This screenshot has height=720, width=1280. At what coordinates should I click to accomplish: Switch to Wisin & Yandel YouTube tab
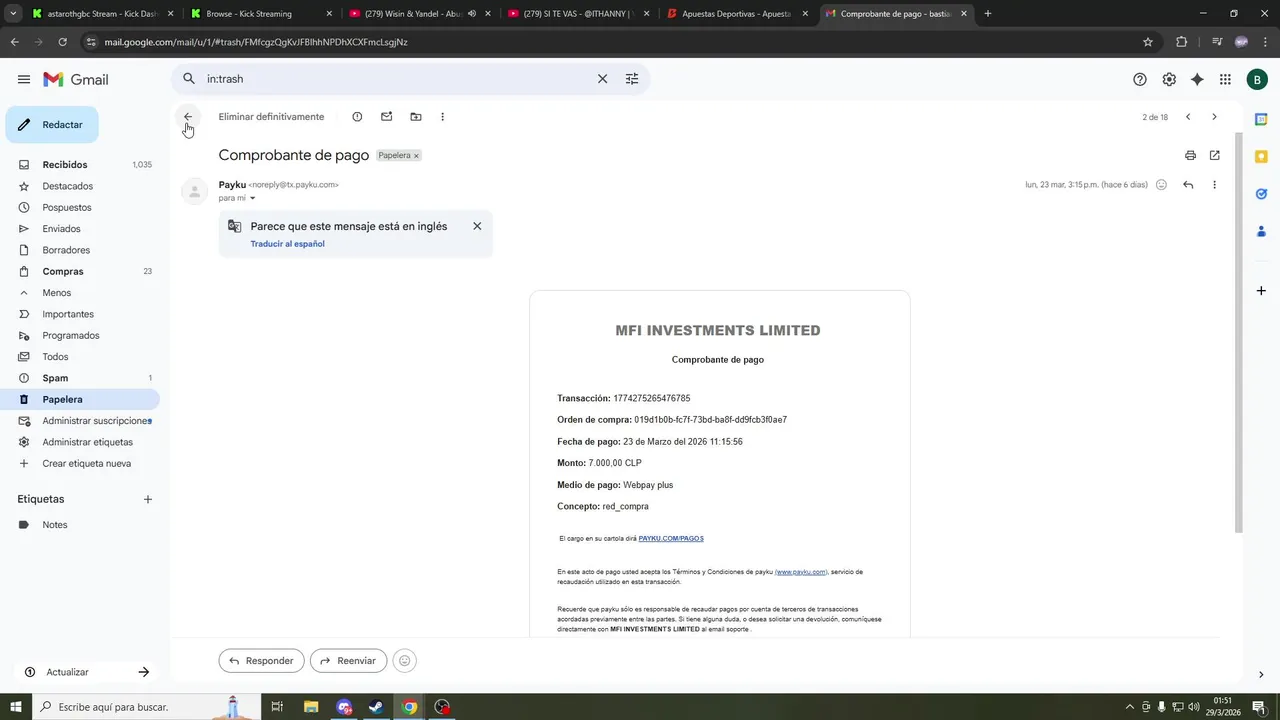pyautogui.click(x=418, y=14)
